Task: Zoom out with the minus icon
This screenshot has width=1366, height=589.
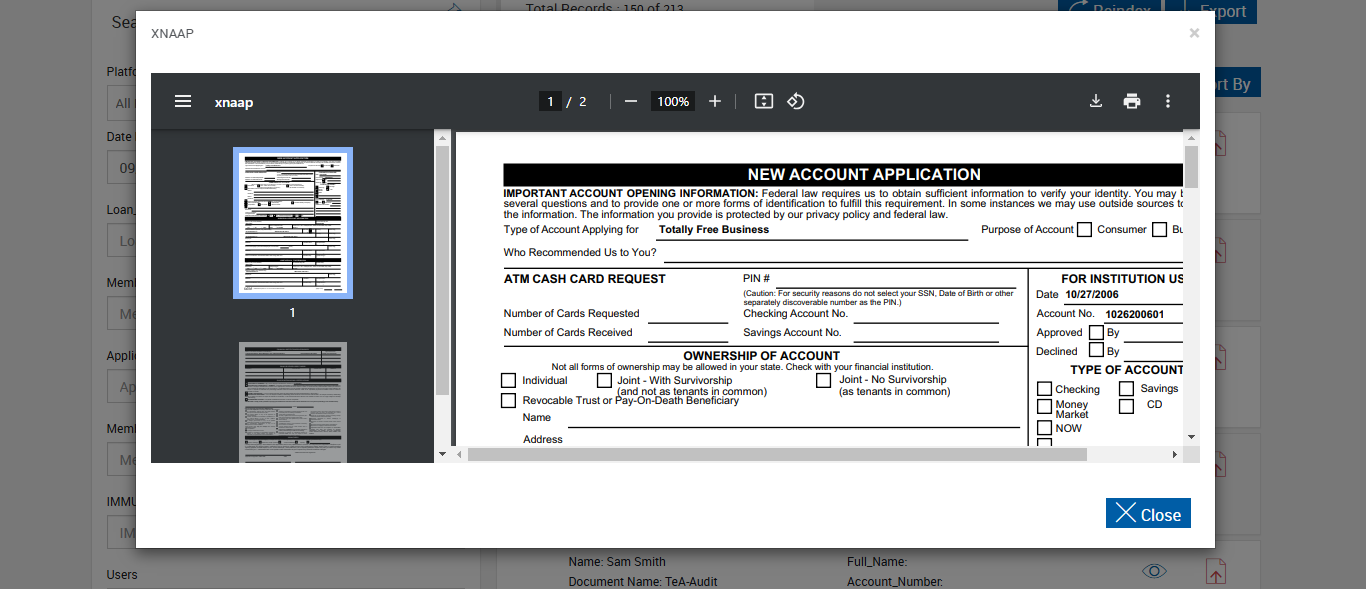Action: 631,101
